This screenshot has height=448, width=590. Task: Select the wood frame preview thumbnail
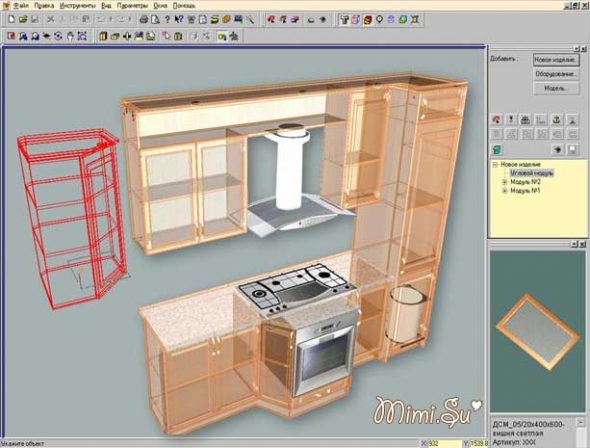[537, 331]
